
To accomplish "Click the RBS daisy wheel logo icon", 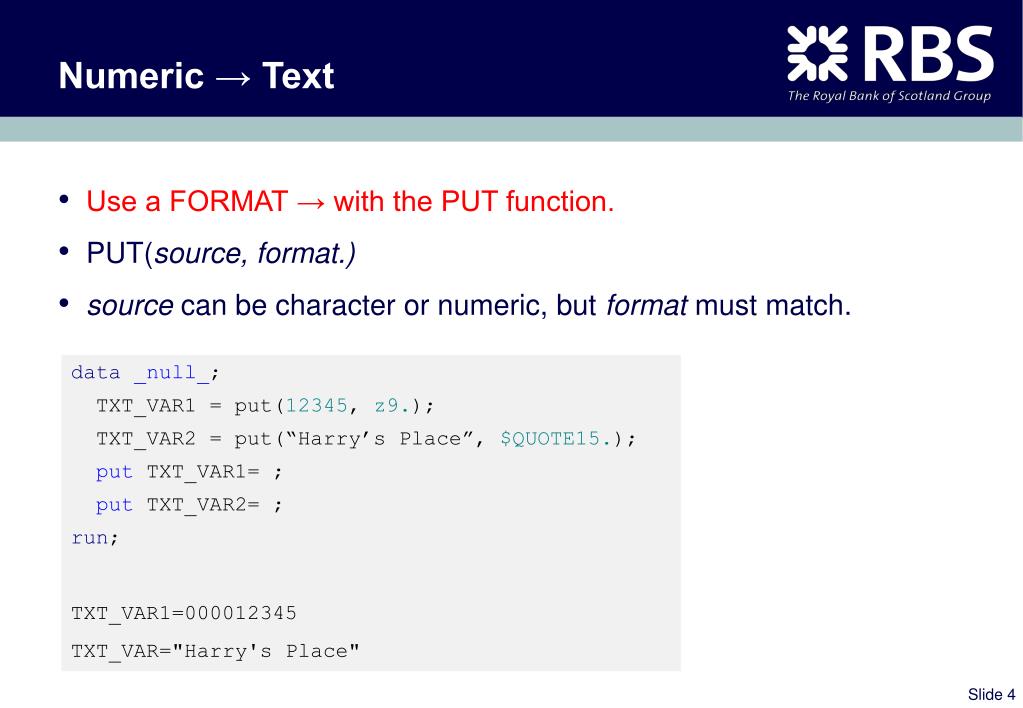I will pyautogui.click(x=817, y=54).
